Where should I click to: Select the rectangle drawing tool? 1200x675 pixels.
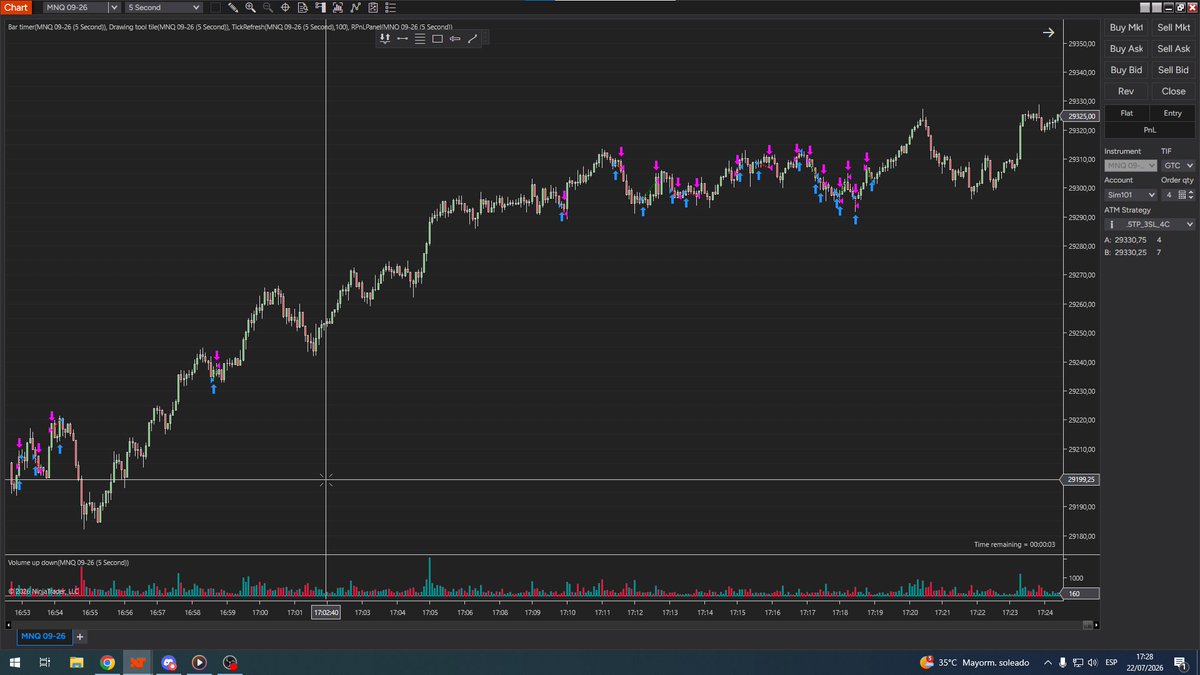pos(437,39)
